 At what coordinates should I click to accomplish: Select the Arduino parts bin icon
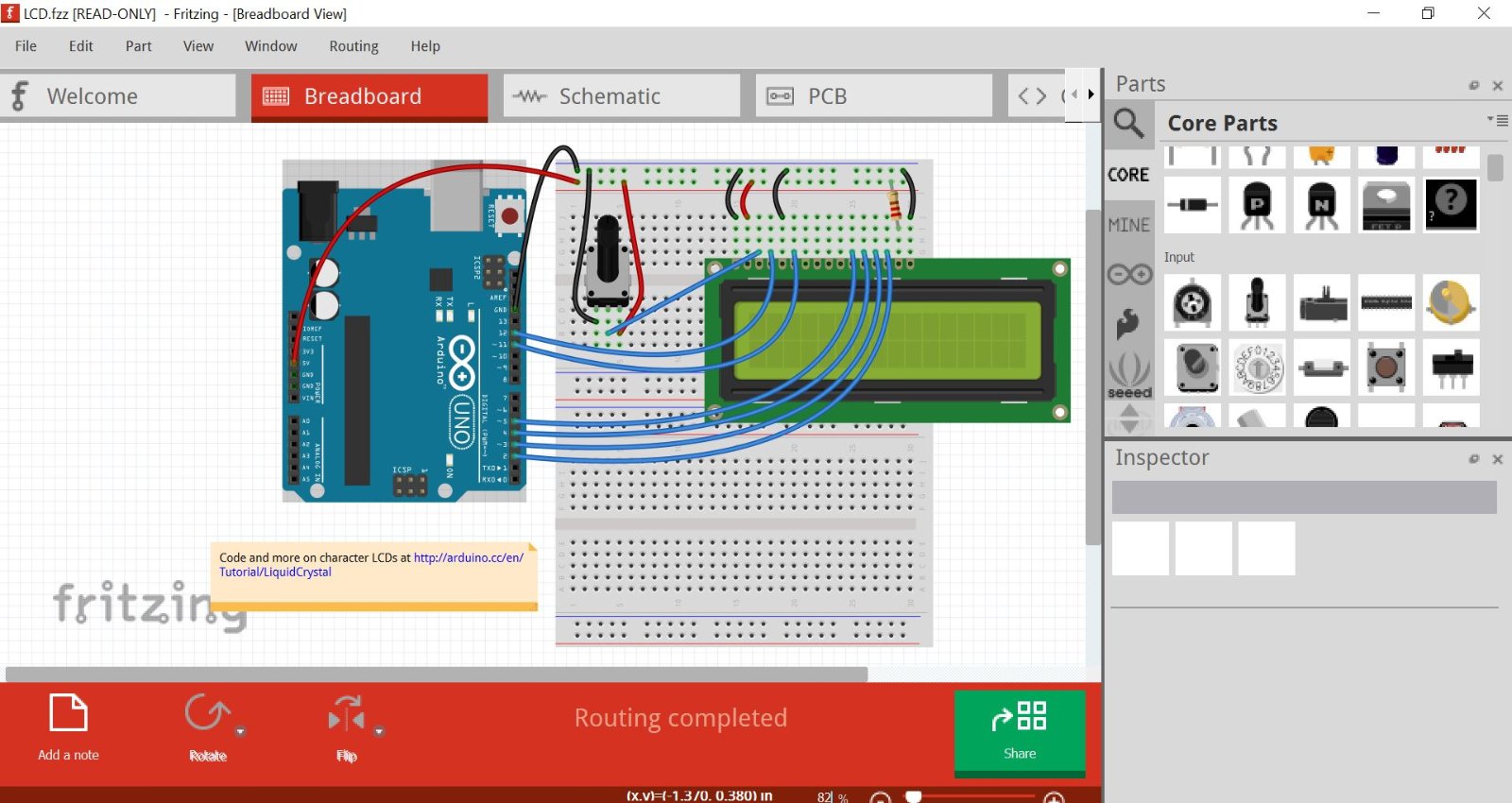coord(1129,275)
